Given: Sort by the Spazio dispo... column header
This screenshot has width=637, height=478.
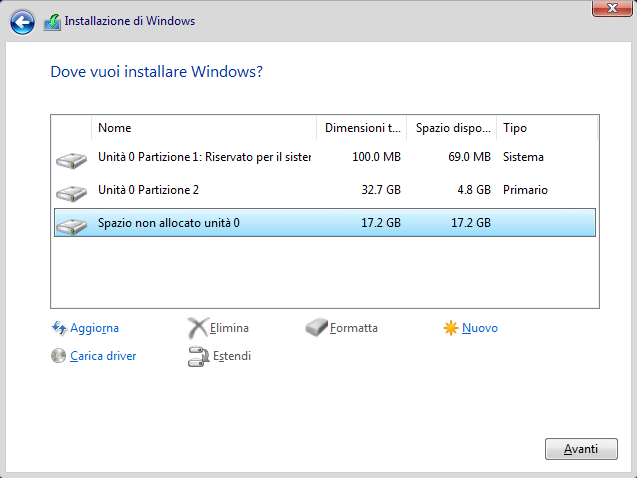Looking at the screenshot, I should point(452,128).
